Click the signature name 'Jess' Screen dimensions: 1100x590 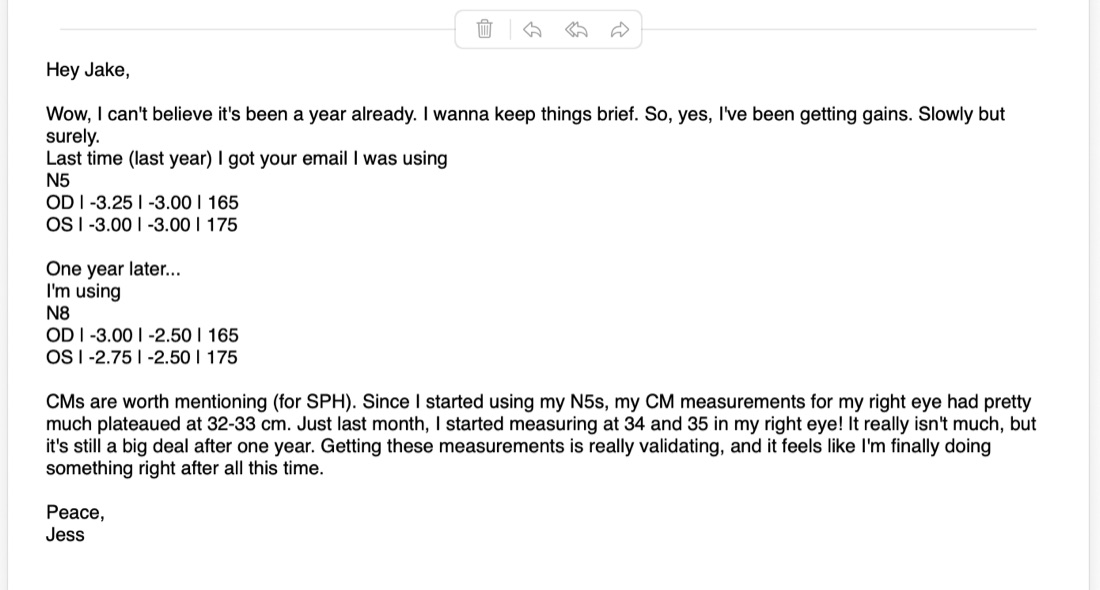tap(65, 535)
